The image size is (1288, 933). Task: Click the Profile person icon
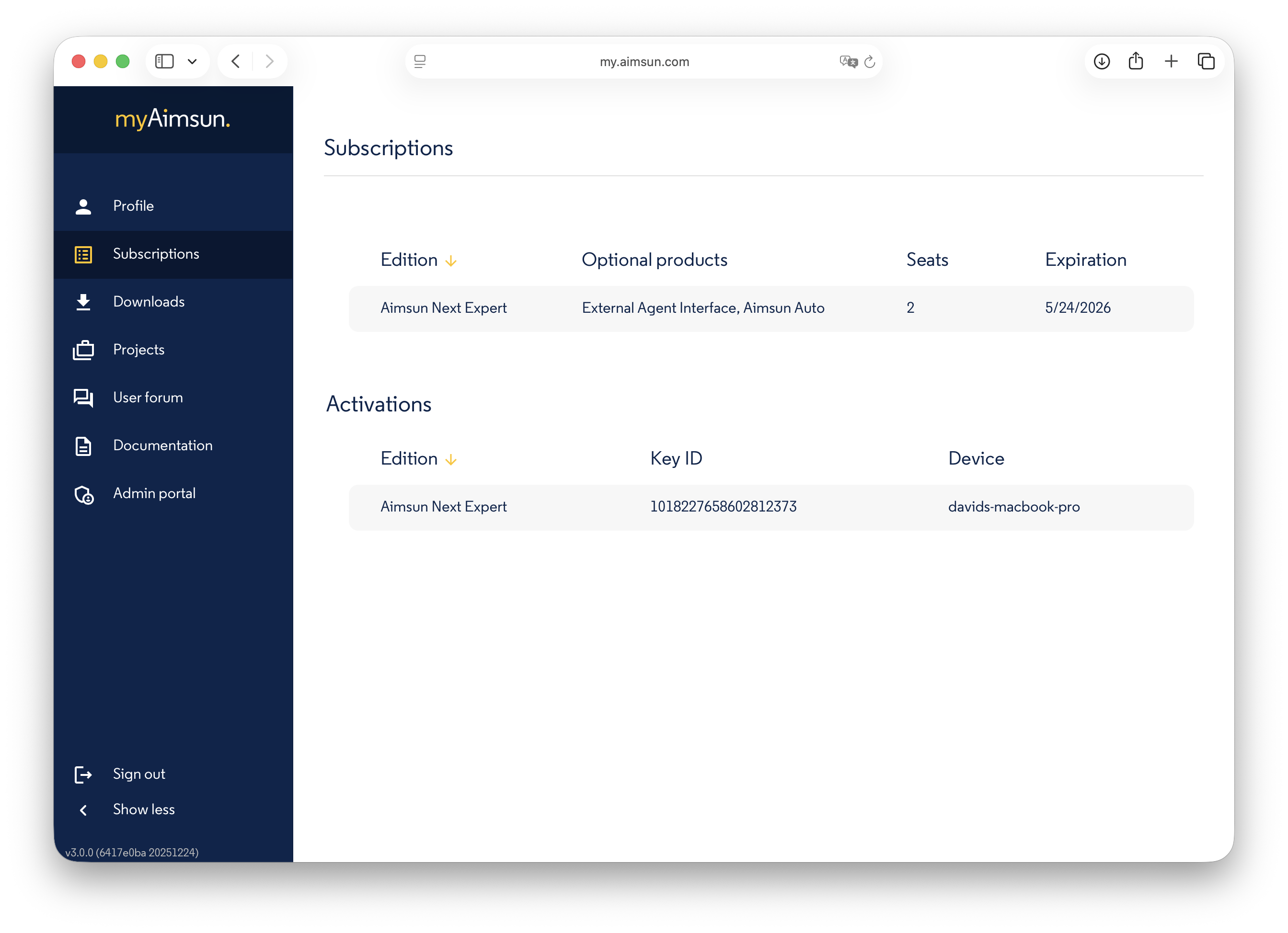83,206
